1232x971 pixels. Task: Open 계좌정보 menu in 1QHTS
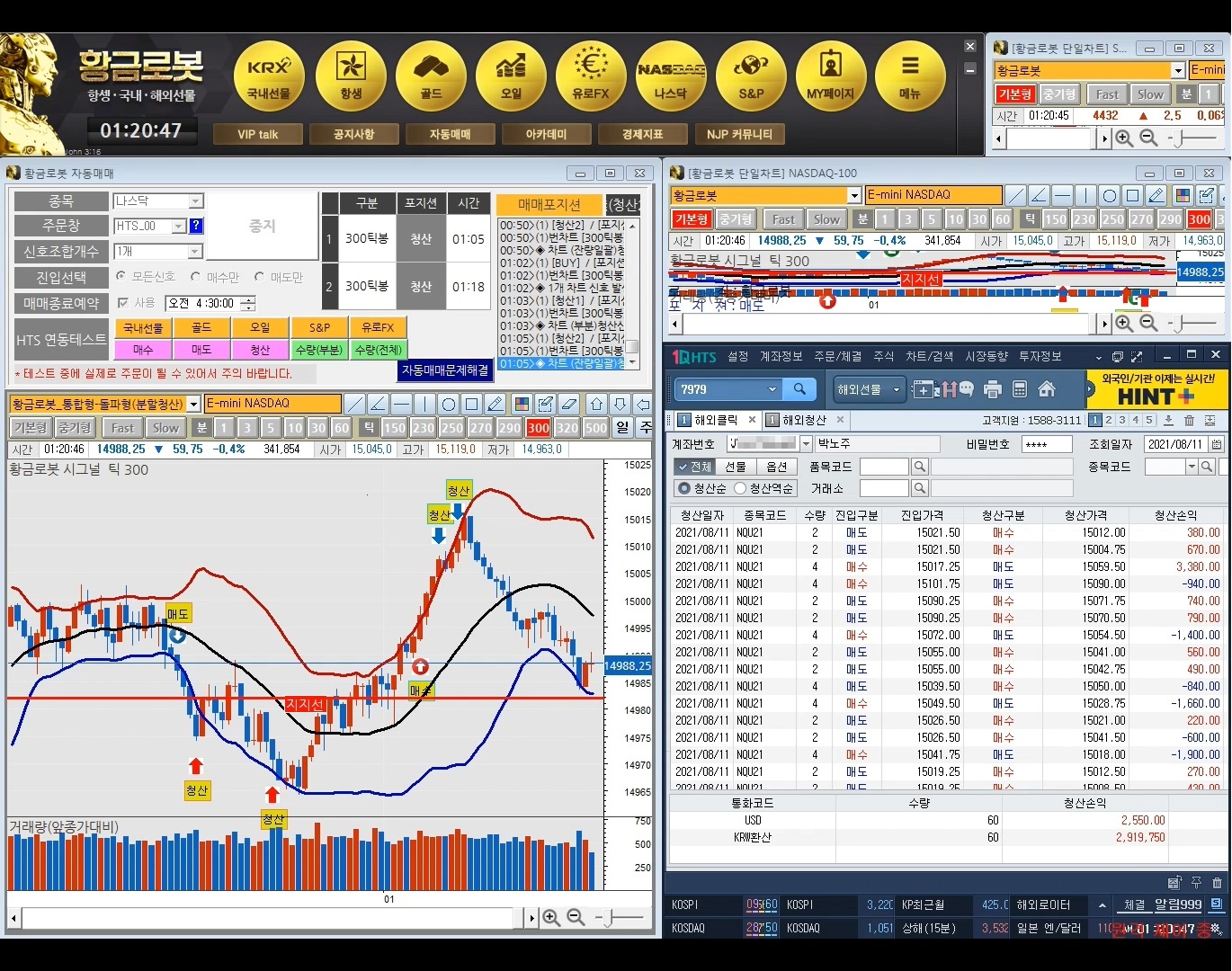coord(781,357)
